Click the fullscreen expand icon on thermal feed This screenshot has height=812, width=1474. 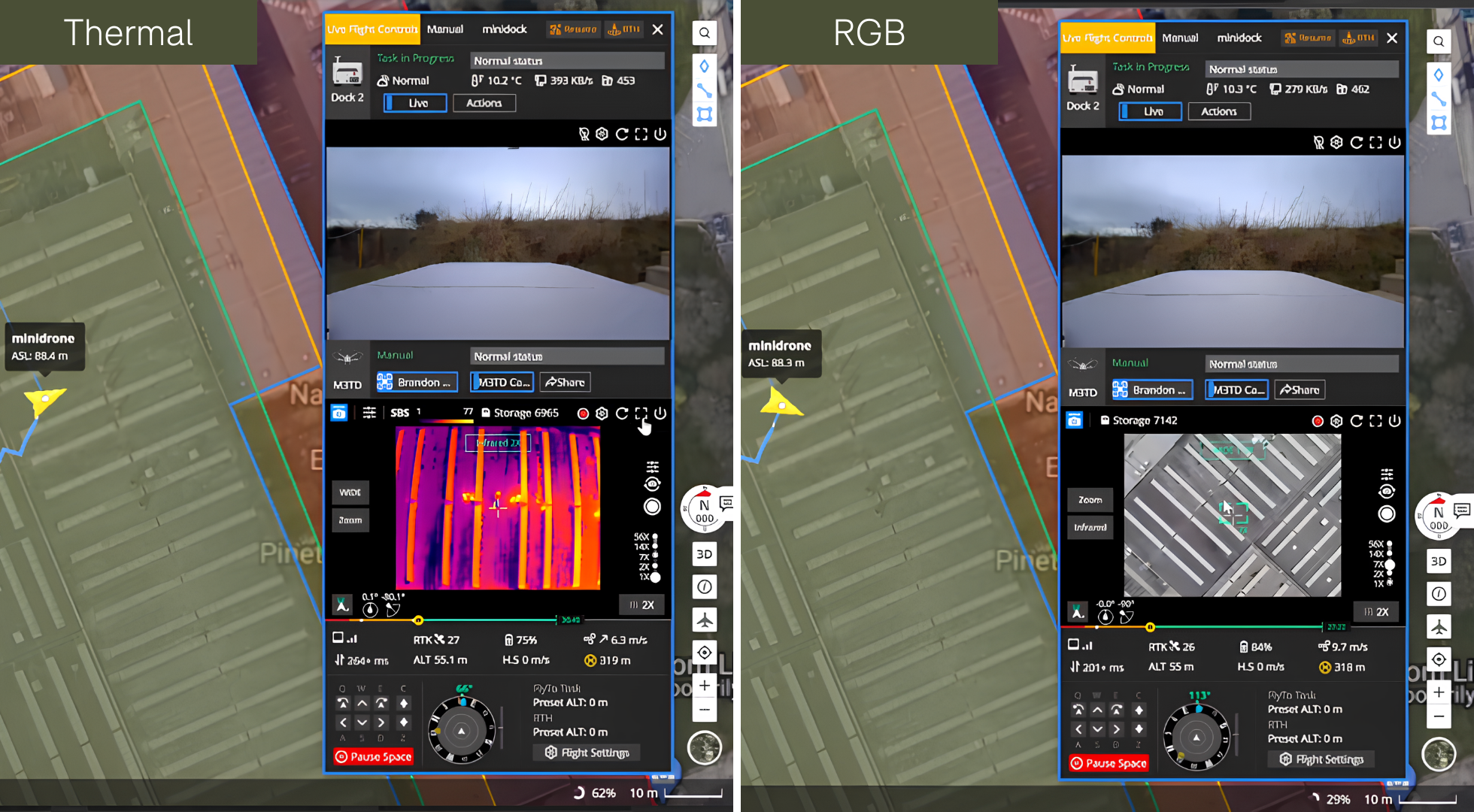point(642,413)
